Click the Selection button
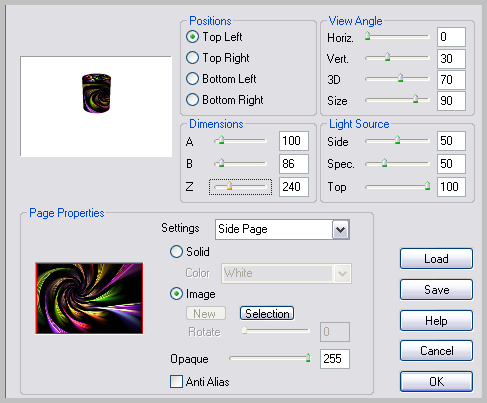This screenshot has height=403, width=487. [267, 313]
